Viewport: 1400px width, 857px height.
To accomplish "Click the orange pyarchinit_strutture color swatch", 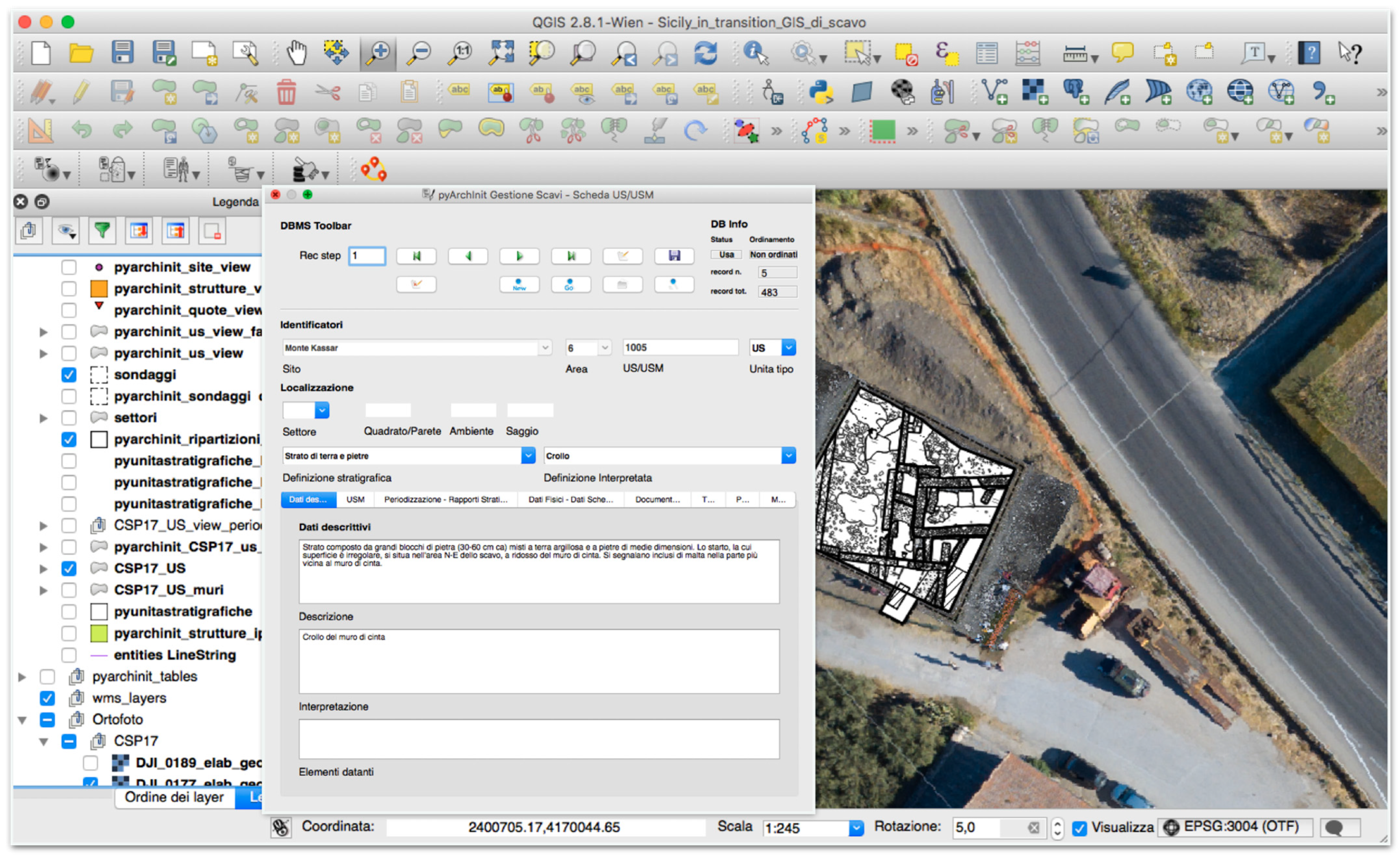I will pos(99,288).
